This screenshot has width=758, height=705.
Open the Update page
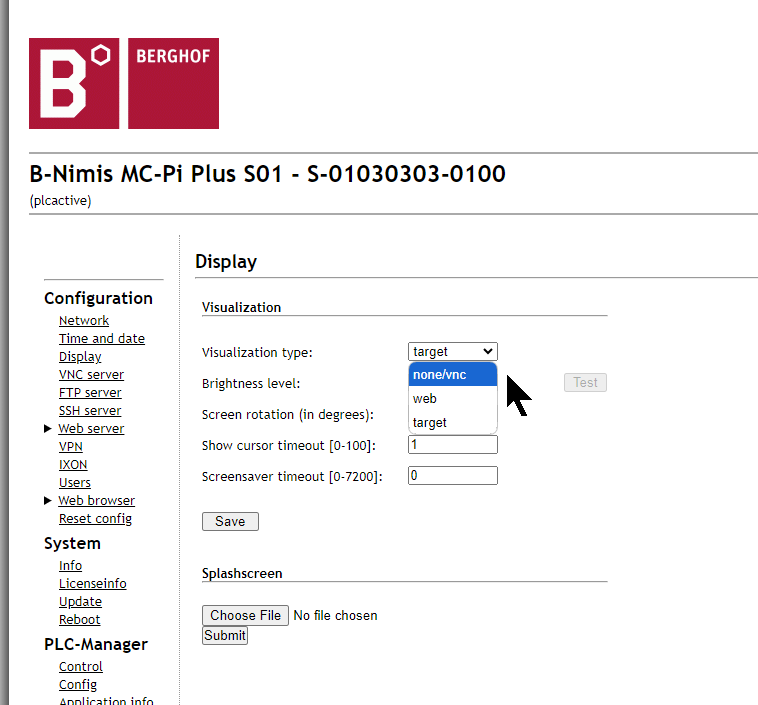(x=81, y=602)
